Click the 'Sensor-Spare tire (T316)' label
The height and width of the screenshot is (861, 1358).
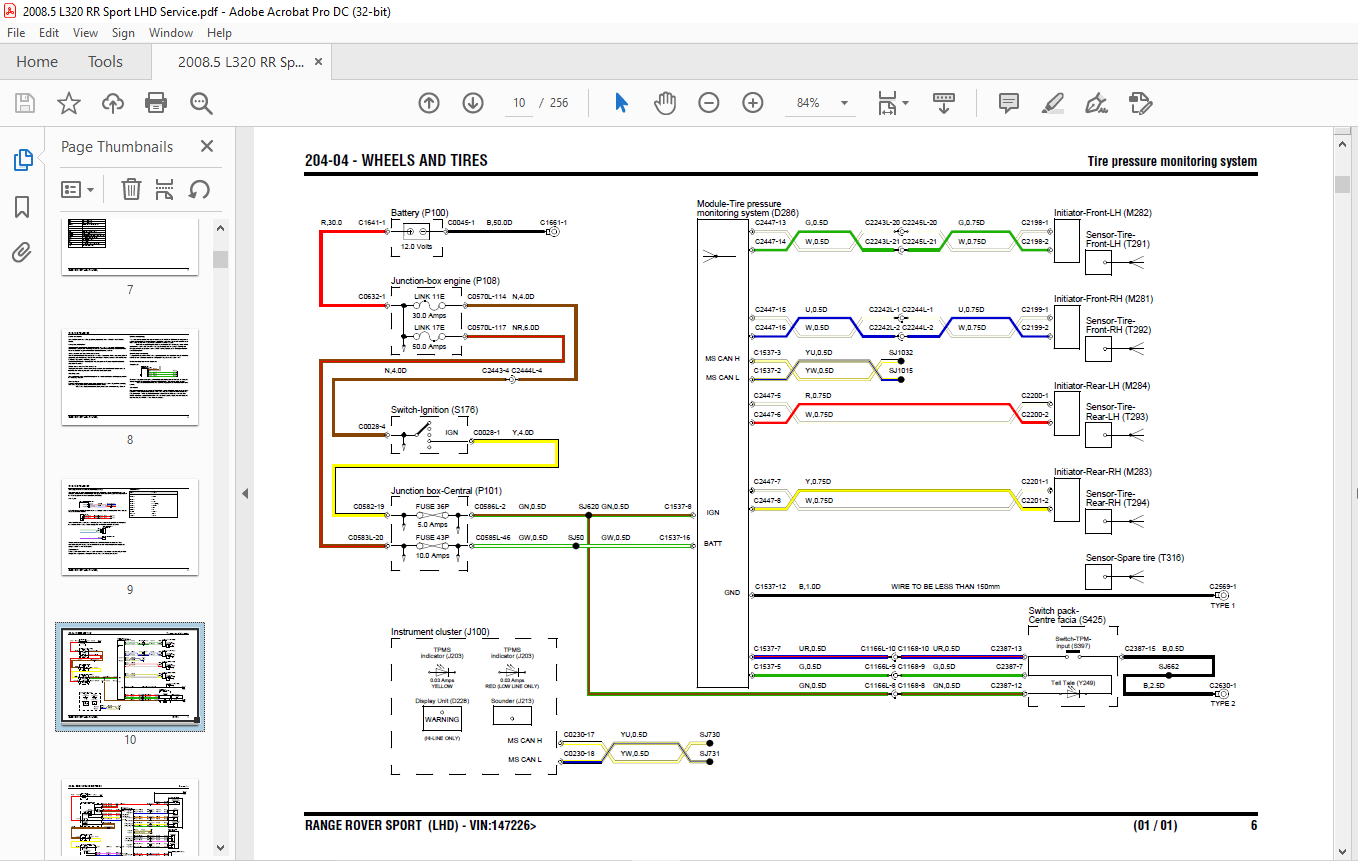tap(1135, 558)
